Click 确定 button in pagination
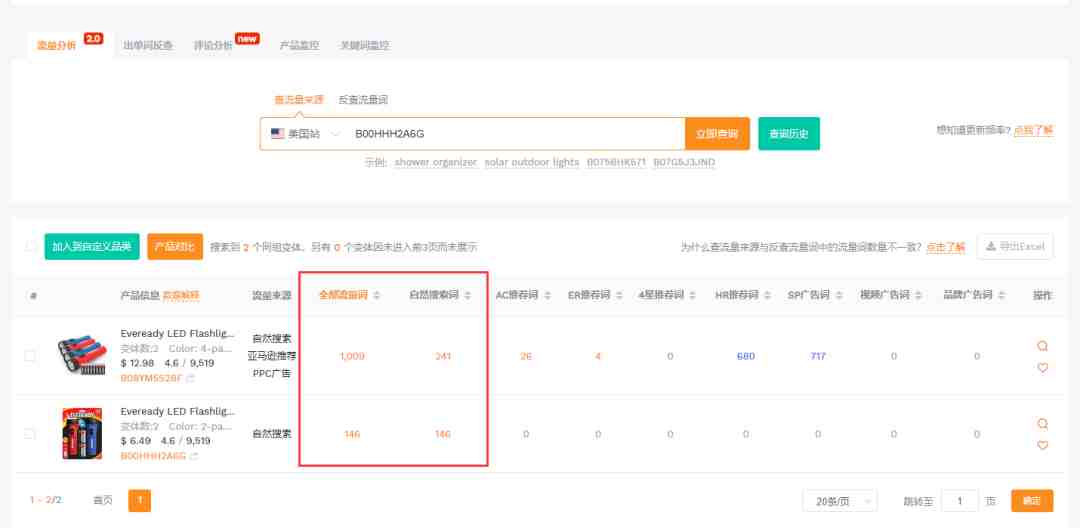 [1032, 501]
